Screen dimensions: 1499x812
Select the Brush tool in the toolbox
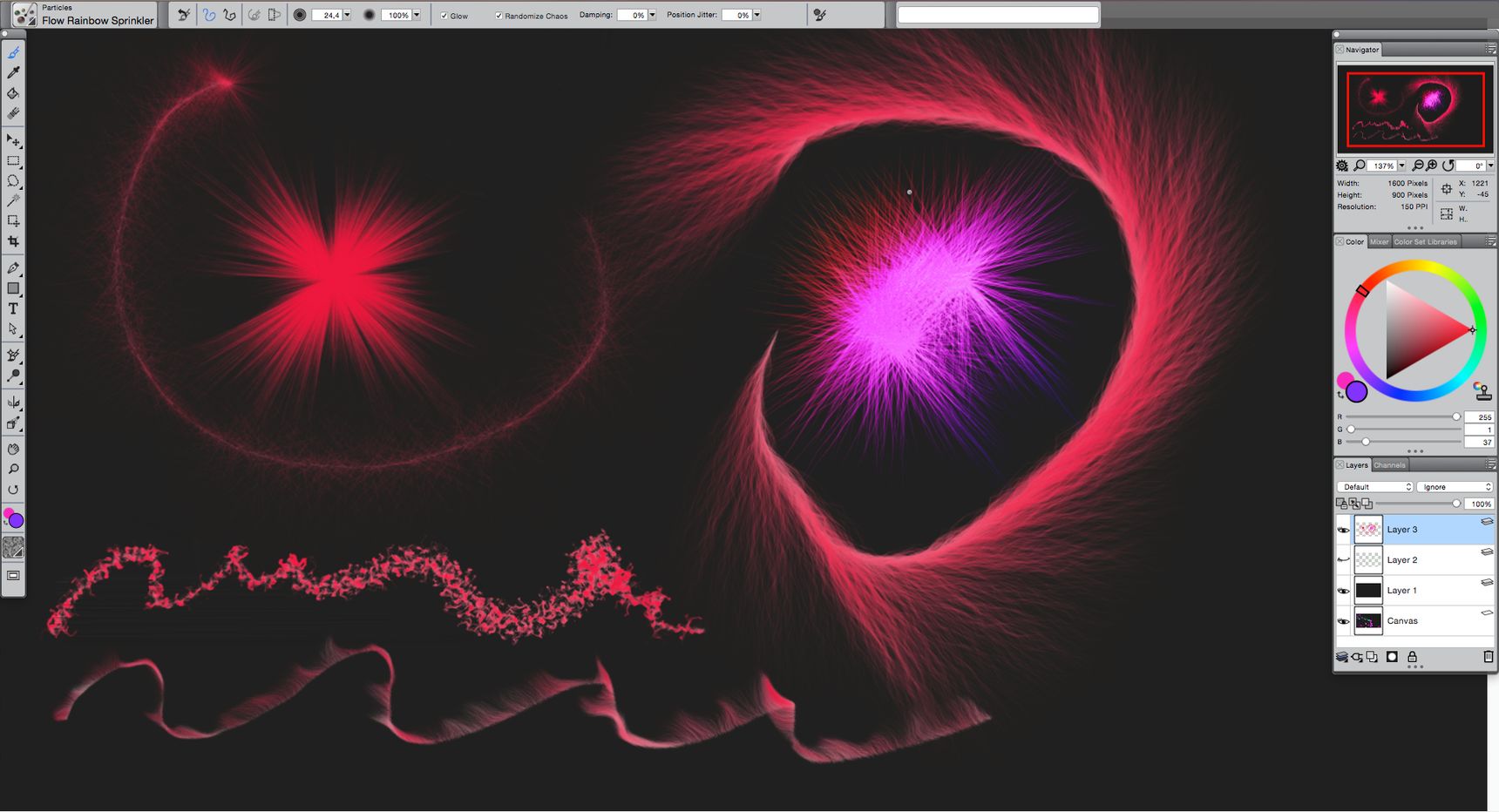pos(13,53)
